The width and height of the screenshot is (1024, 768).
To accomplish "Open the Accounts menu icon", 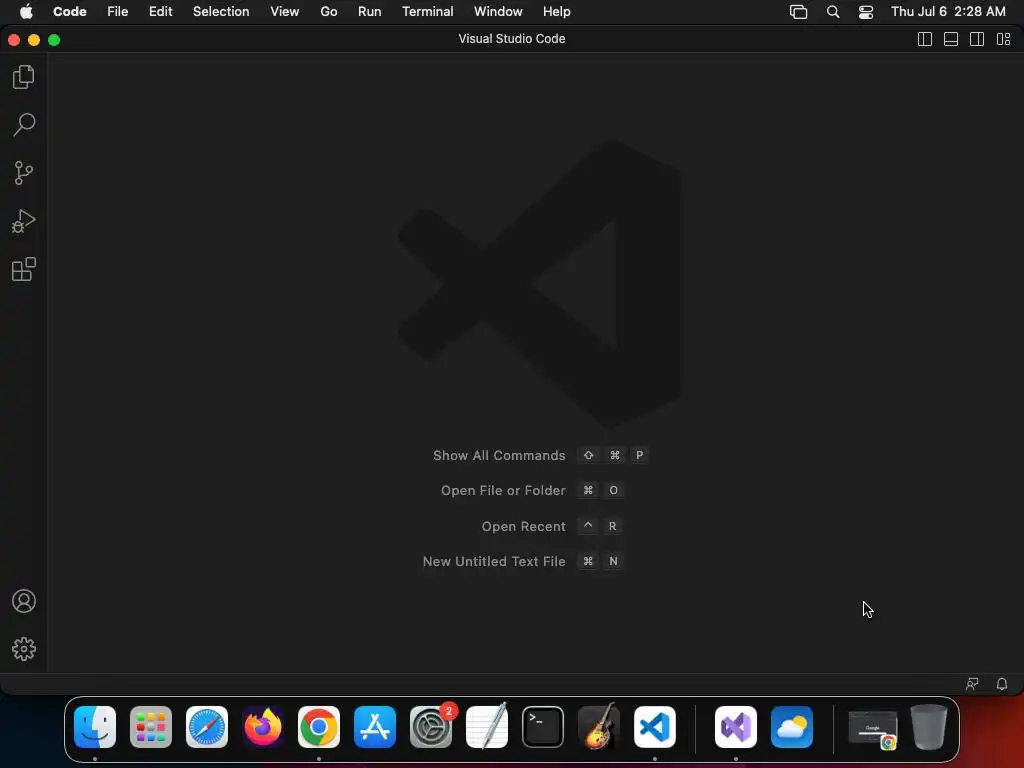I will (x=24, y=601).
